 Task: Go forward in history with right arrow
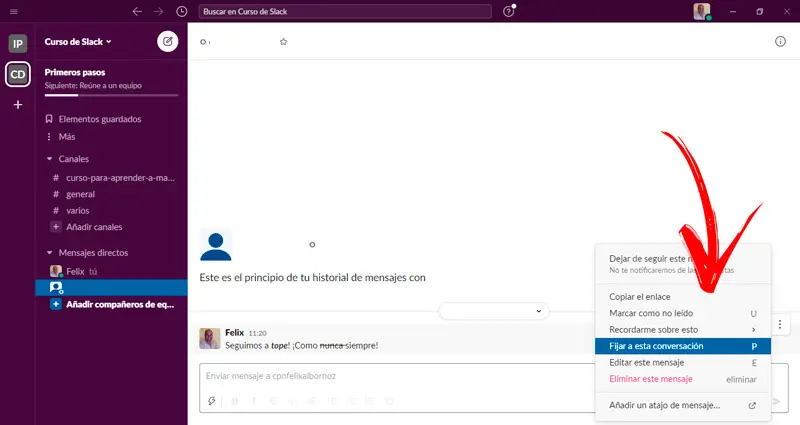(159, 11)
